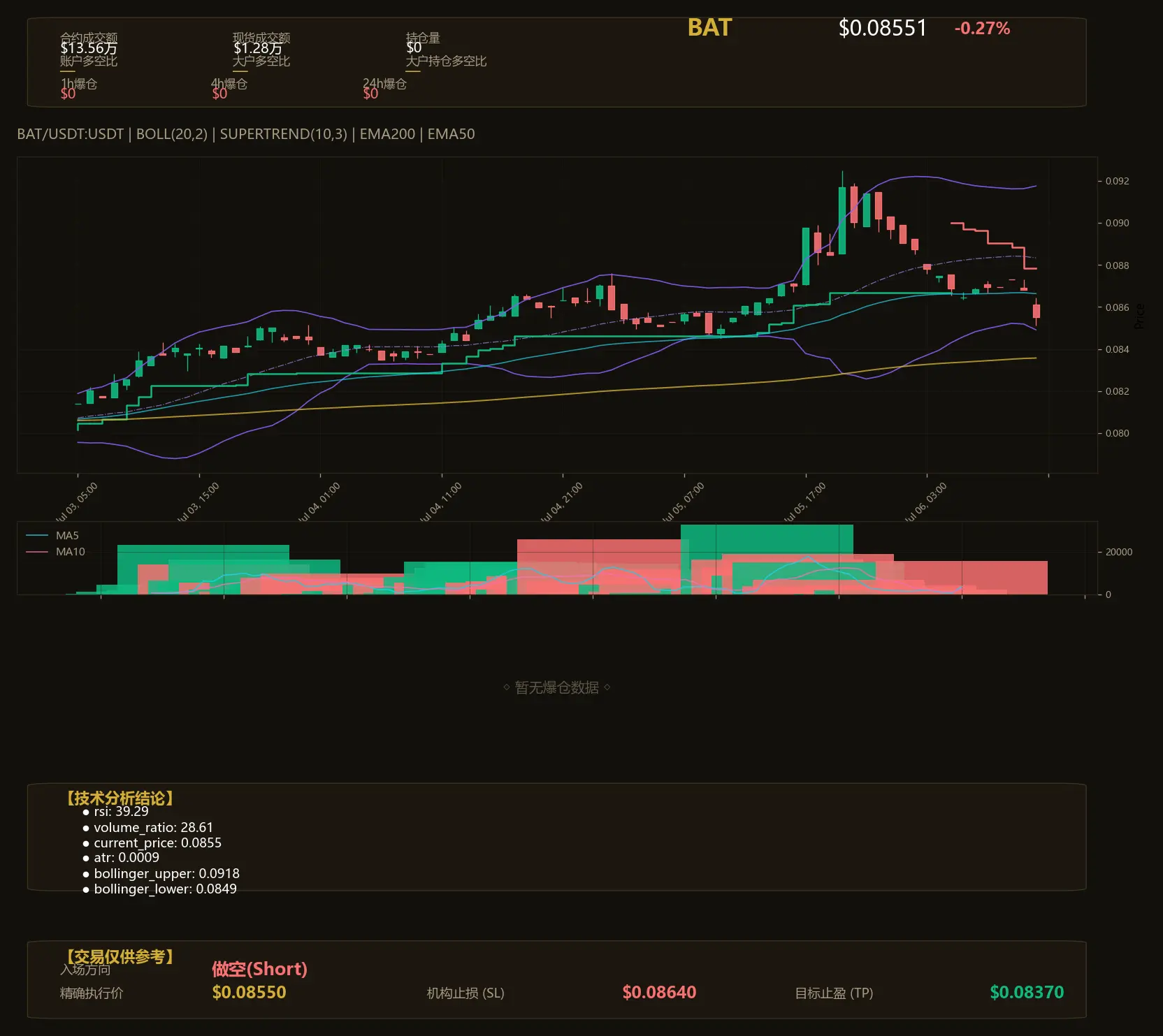Click the -0.27% price change
Screen dimensions: 1163x1036
coord(982,29)
